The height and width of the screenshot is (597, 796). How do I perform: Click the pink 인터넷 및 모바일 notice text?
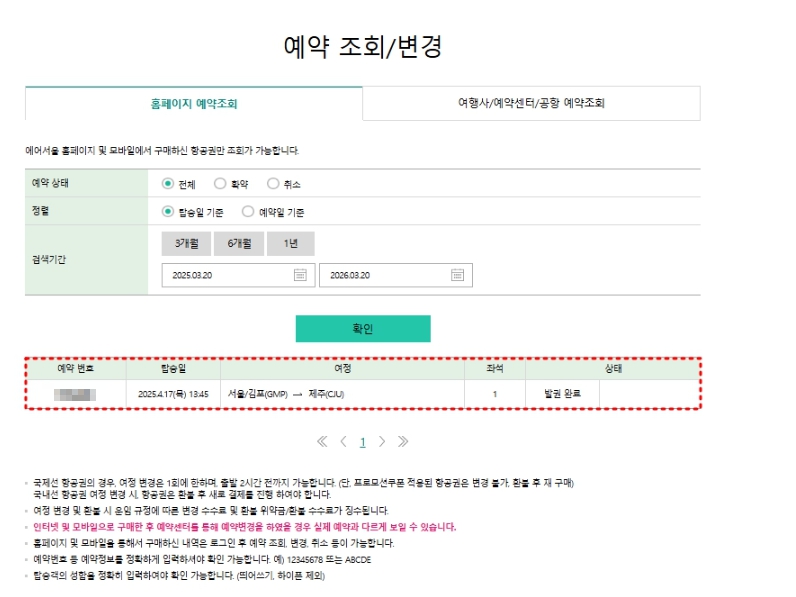pos(245,527)
